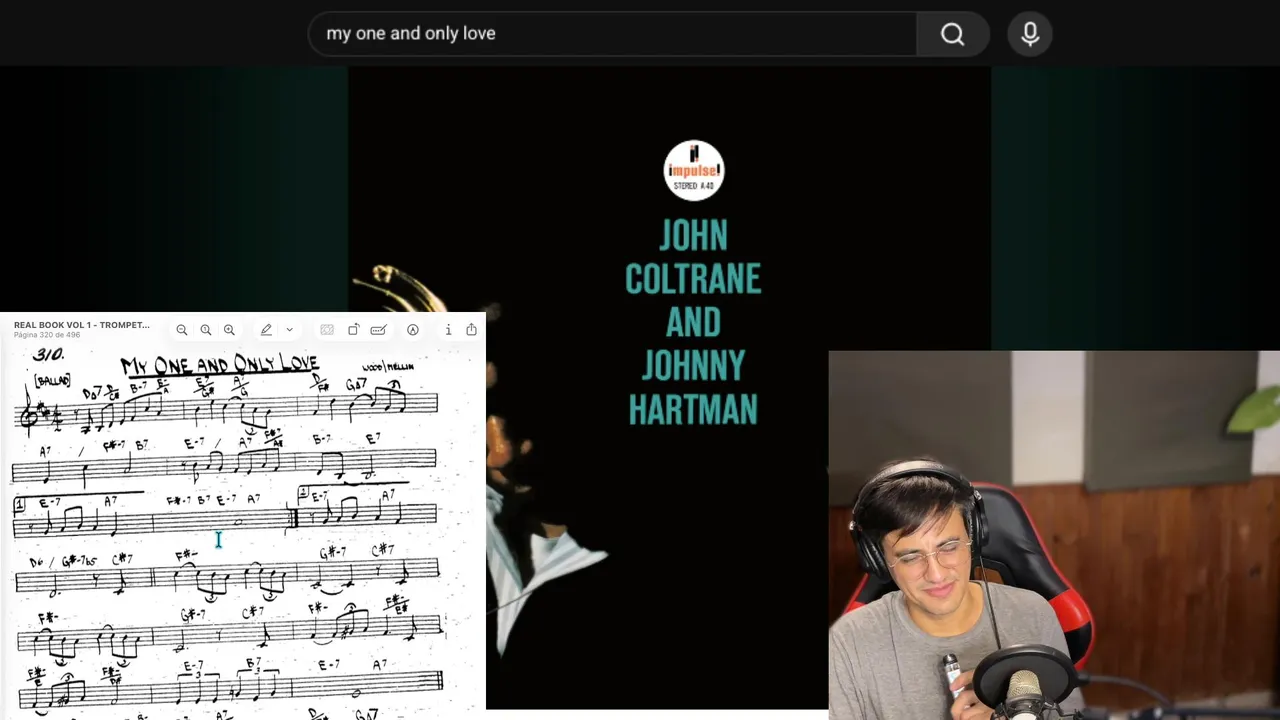The width and height of the screenshot is (1280, 720).
Task: Show the markup toolbar
Action: coord(413,330)
